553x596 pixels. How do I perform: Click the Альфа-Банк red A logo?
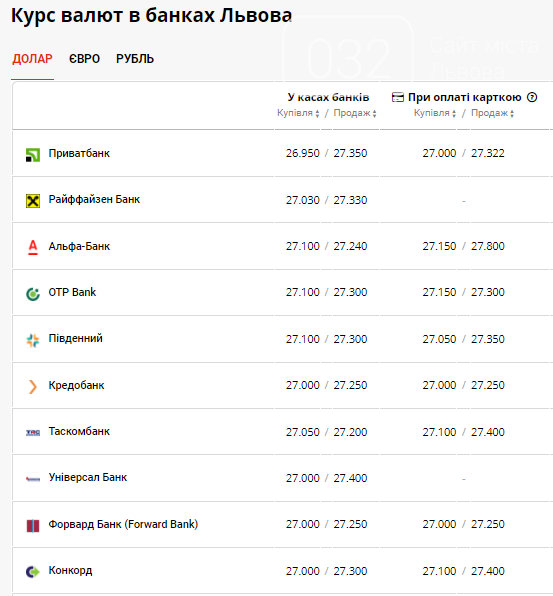(33, 247)
